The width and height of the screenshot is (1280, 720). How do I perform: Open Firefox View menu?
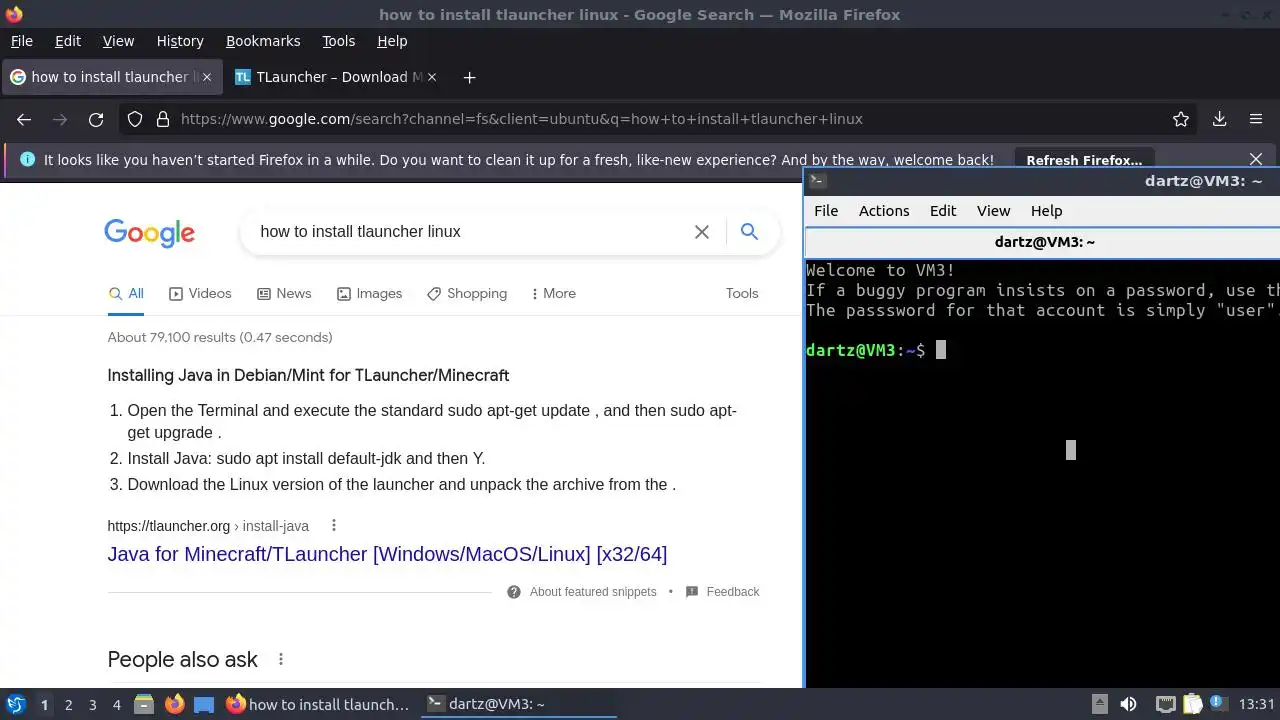point(118,41)
